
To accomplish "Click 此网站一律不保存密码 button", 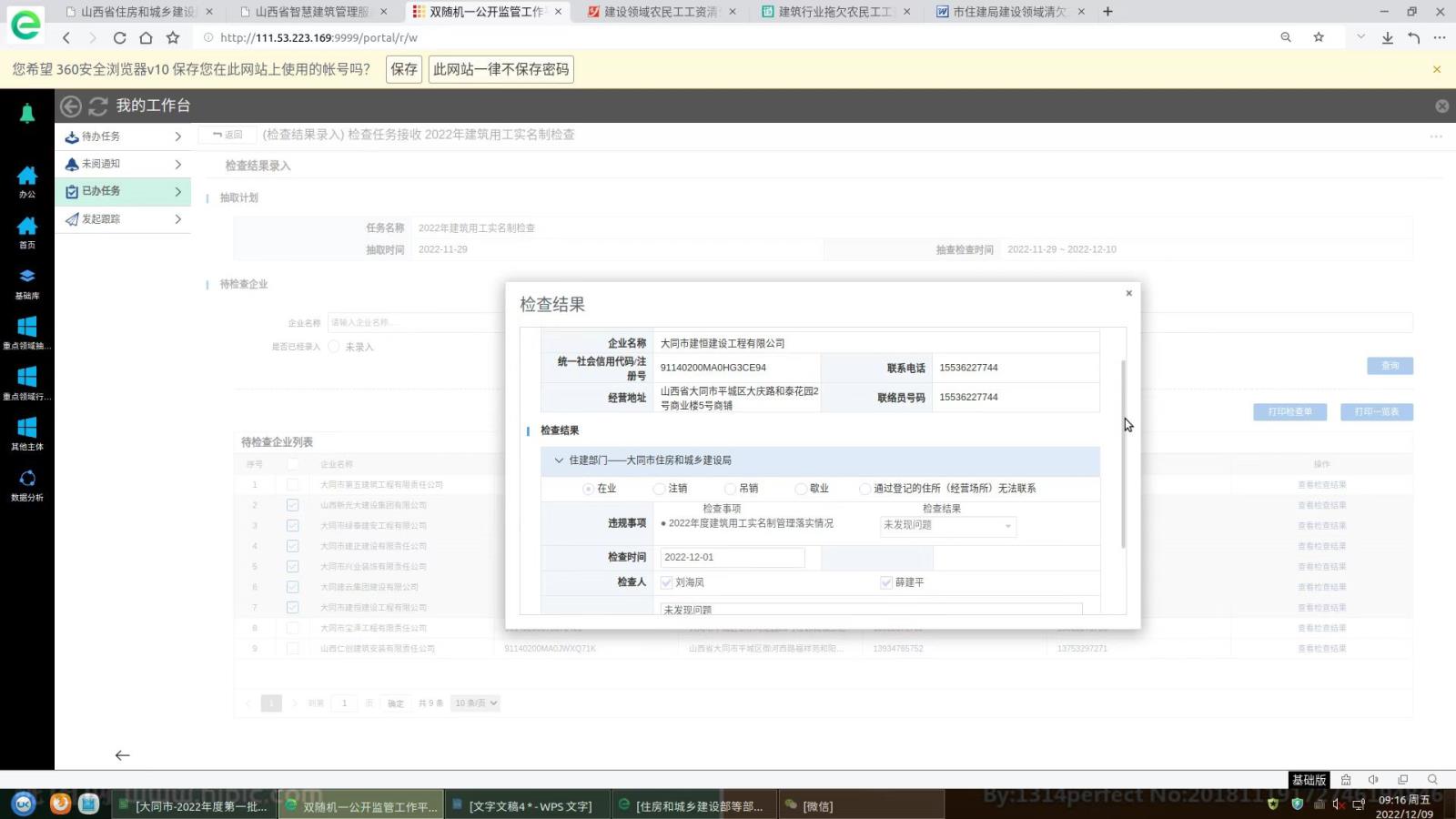I will point(500,69).
